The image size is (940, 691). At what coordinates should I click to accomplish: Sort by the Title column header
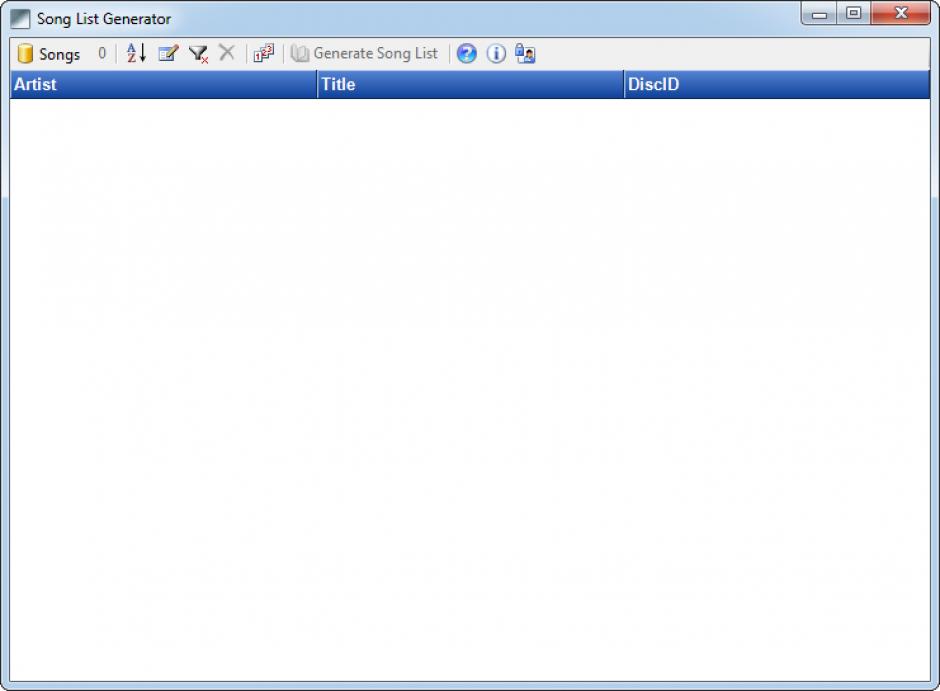[x=470, y=85]
